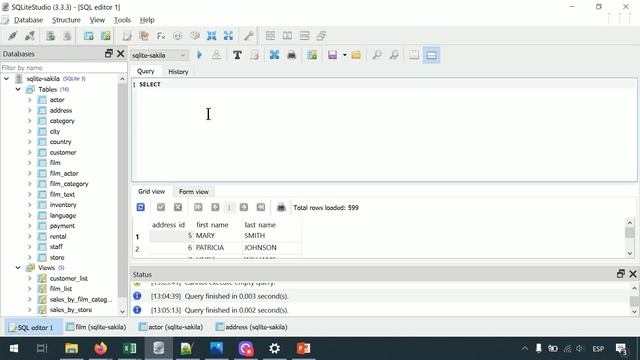The width and height of the screenshot is (640, 360).
Task: Open the Structure menu
Action: point(66,20)
